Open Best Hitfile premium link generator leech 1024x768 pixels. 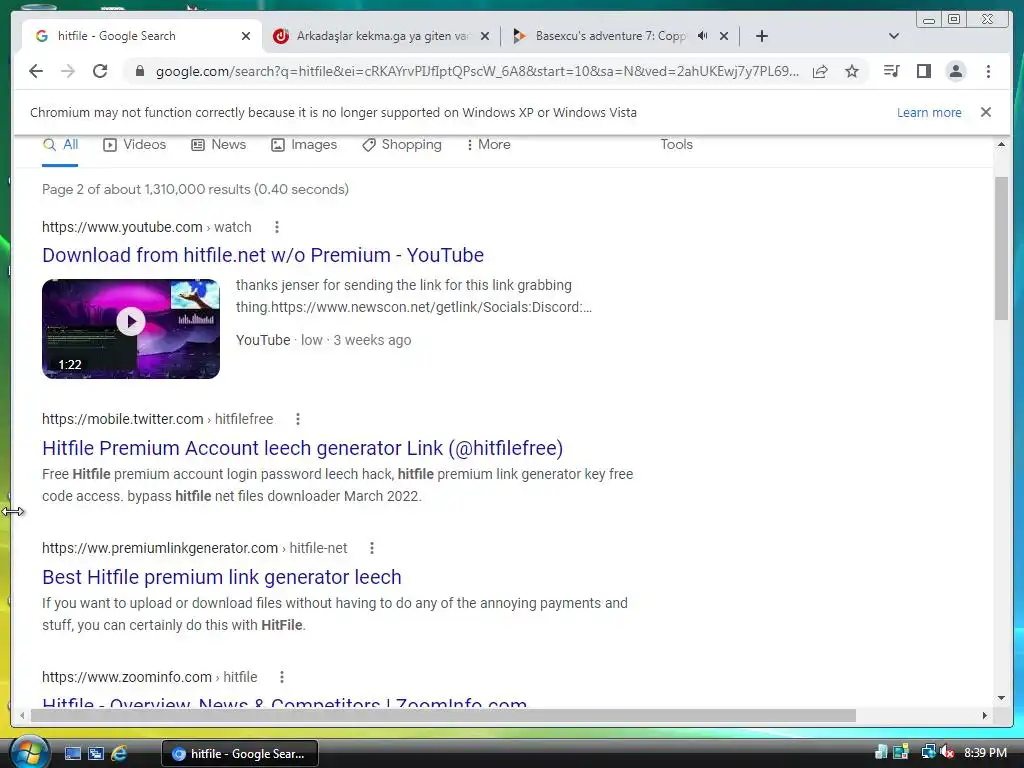(x=222, y=577)
